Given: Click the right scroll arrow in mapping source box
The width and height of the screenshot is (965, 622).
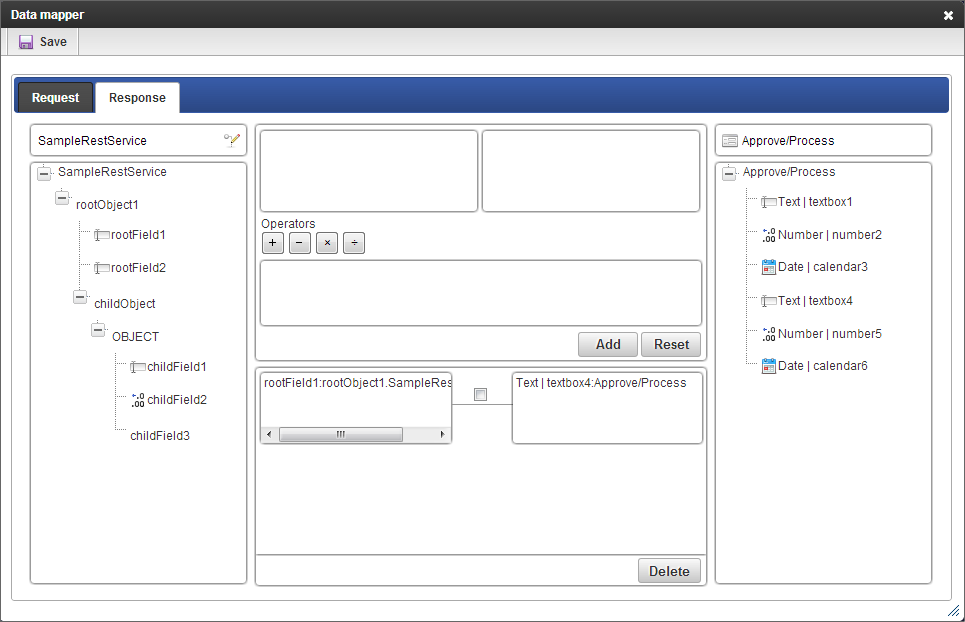Looking at the screenshot, I should click(442, 434).
